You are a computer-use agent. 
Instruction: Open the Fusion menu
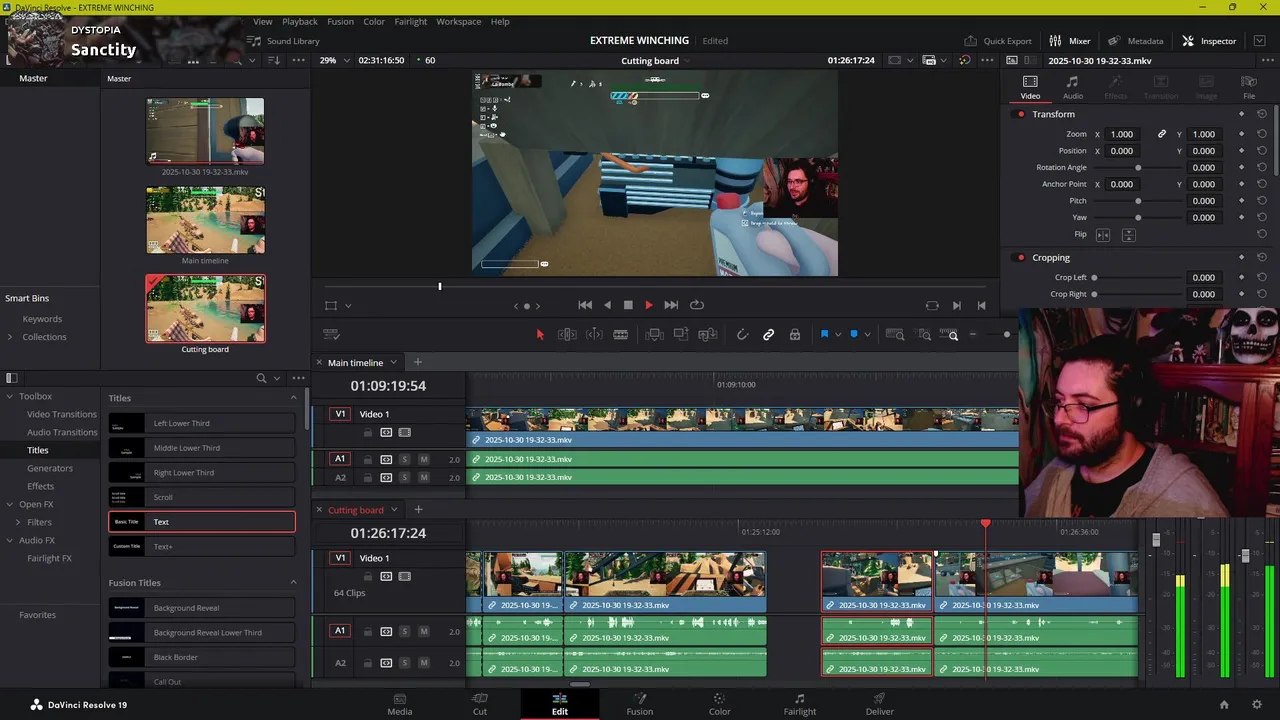pyautogui.click(x=340, y=21)
